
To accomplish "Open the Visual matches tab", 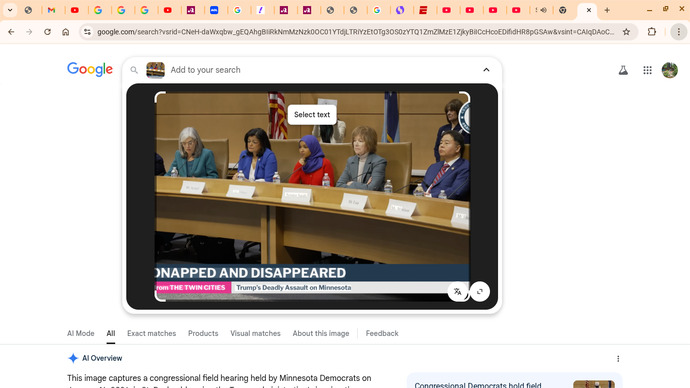I will pyautogui.click(x=255, y=333).
